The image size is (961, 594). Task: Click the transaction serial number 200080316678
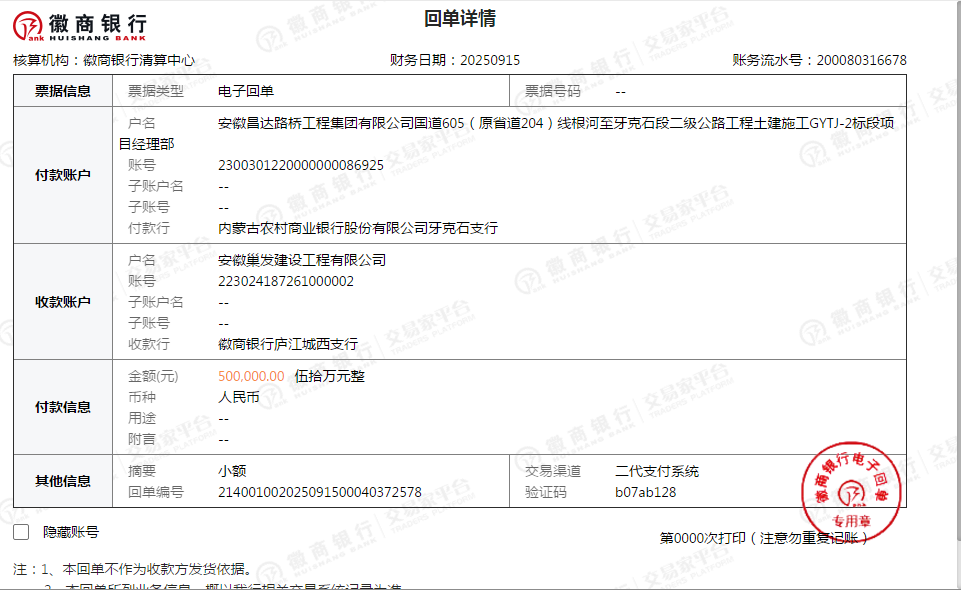tap(861, 60)
